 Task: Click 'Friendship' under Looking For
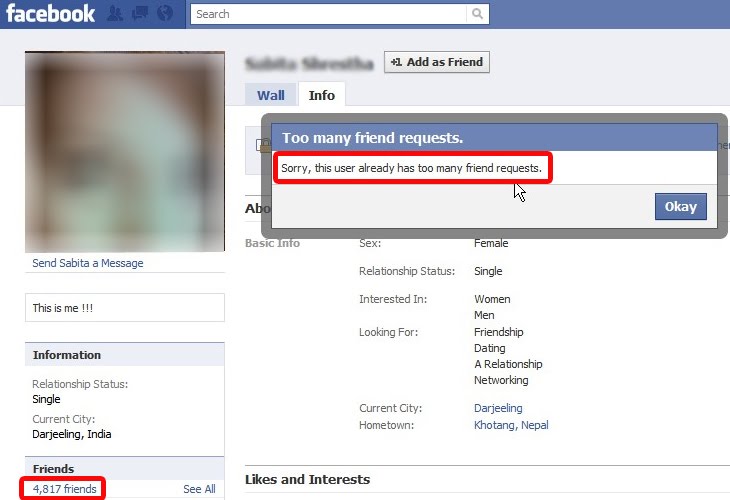[499, 332]
